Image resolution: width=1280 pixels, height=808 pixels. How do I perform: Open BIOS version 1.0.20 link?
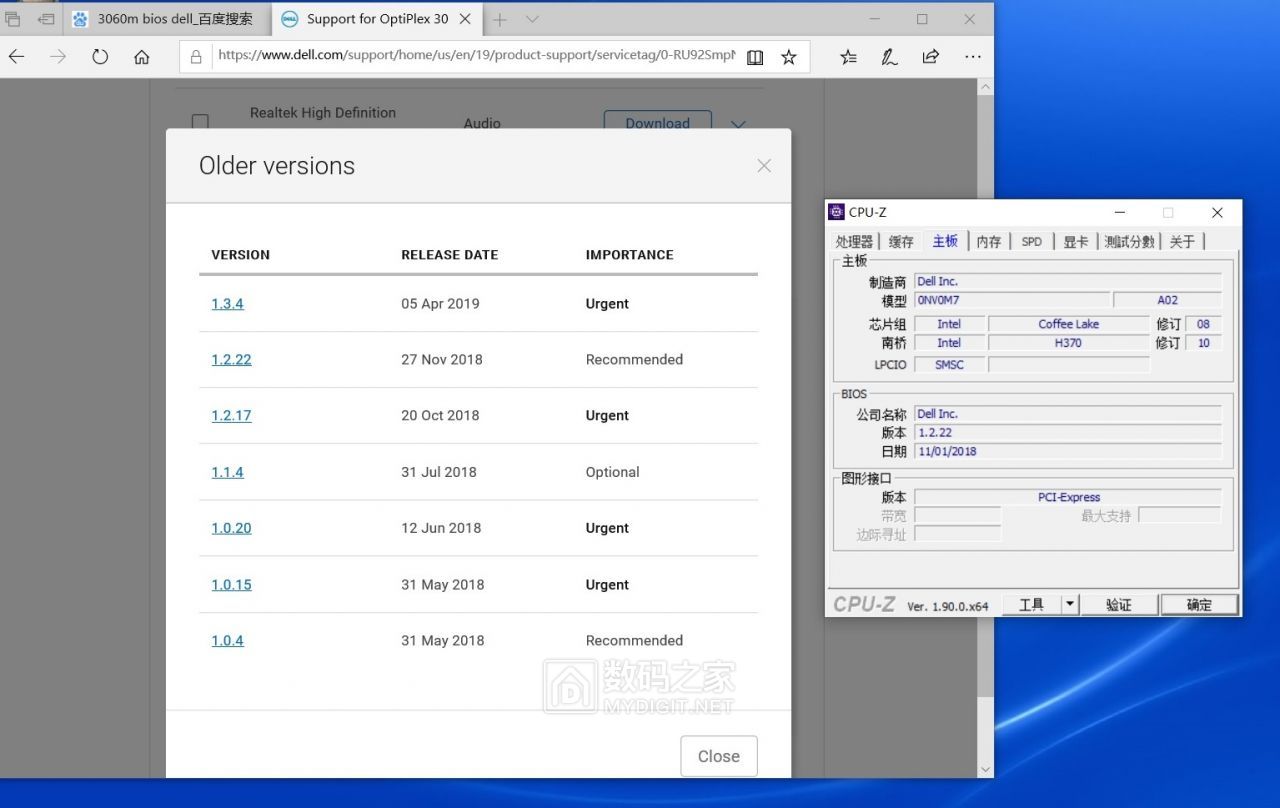tap(231, 528)
